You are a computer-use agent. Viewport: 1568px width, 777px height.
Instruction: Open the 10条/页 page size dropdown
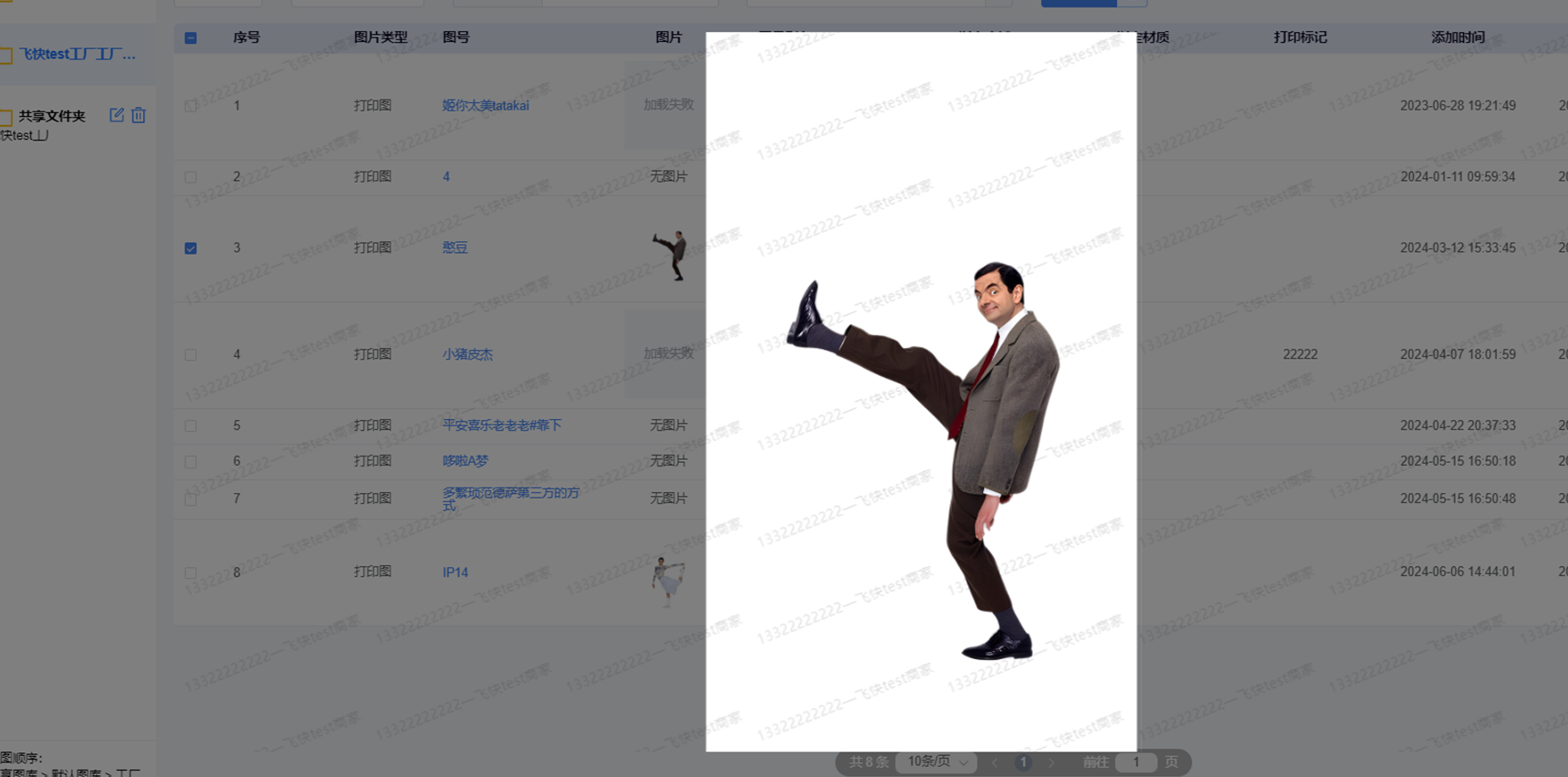point(936,761)
